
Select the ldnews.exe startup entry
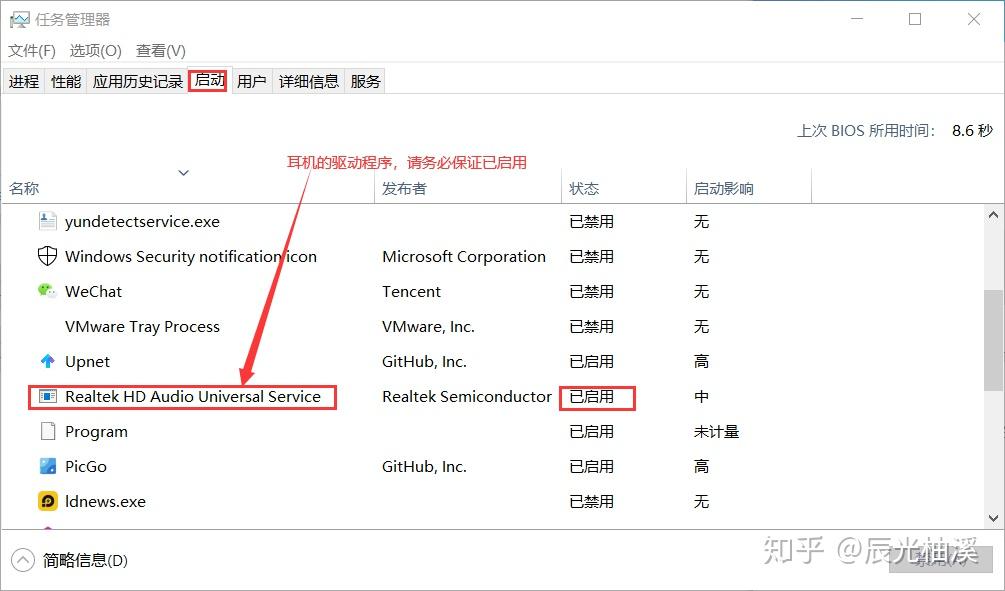[105, 501]
